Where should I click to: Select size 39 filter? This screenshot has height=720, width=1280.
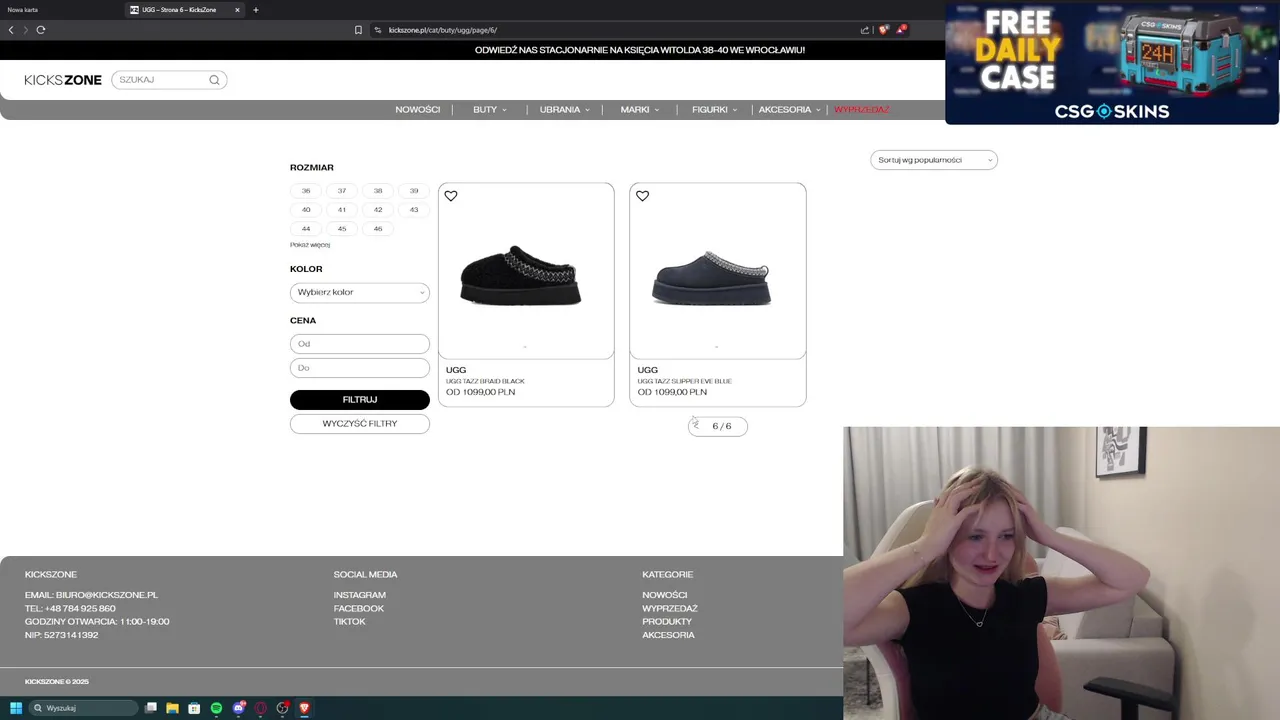414,190
